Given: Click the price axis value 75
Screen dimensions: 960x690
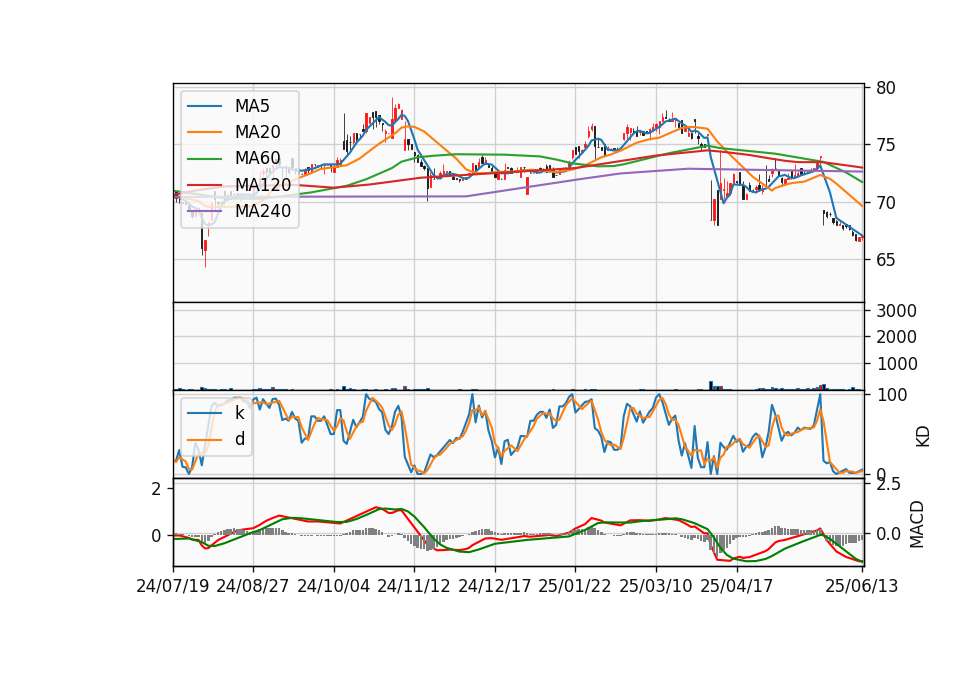Looking at the screenshot, I should pos(885,145).
